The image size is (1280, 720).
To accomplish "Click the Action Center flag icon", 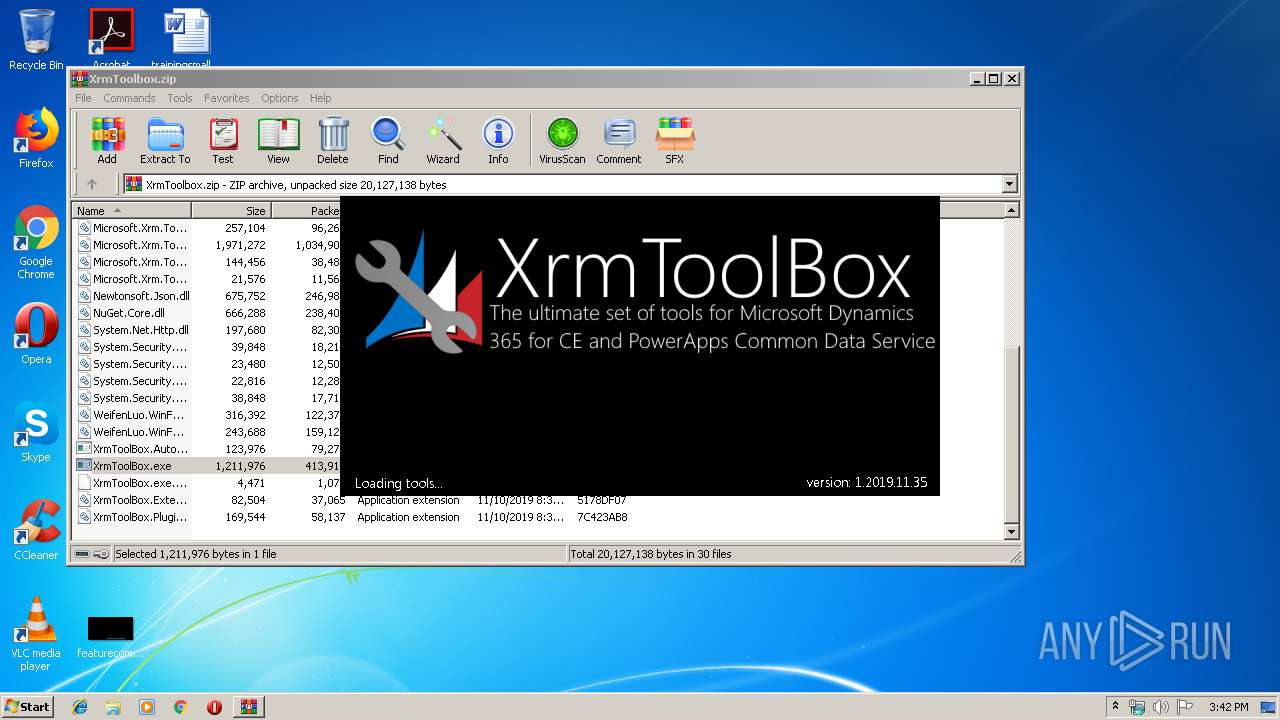I will [x=1185, y=707].
